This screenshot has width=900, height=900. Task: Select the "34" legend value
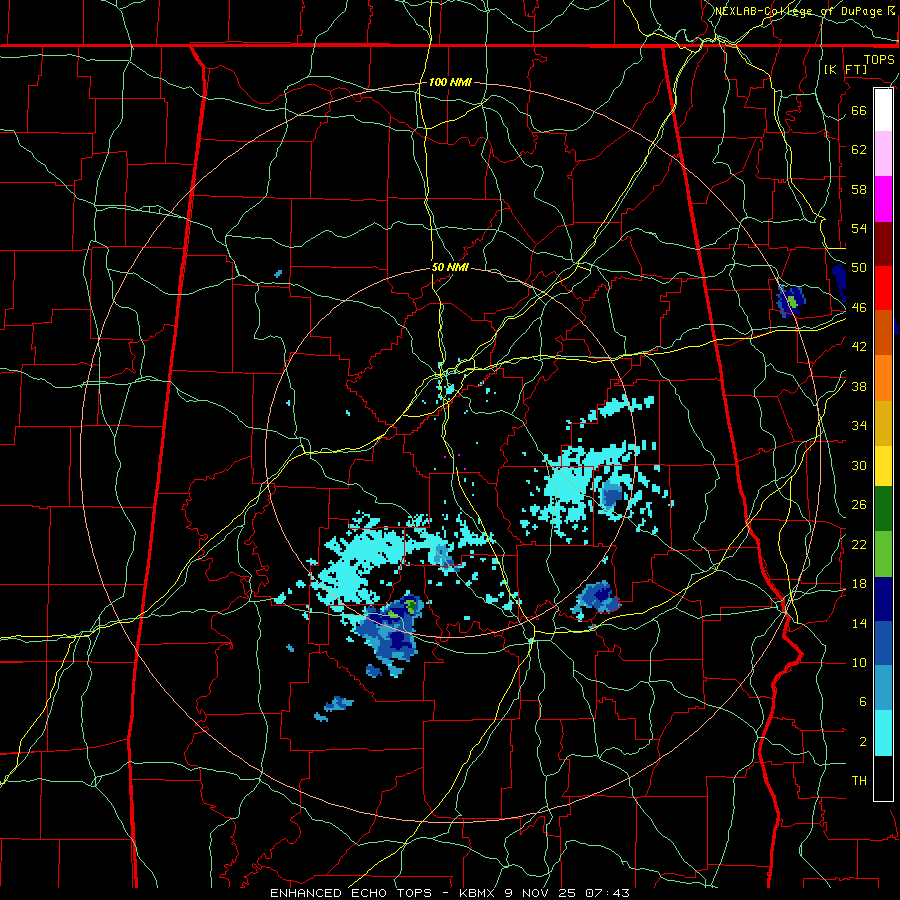[859, 425]
